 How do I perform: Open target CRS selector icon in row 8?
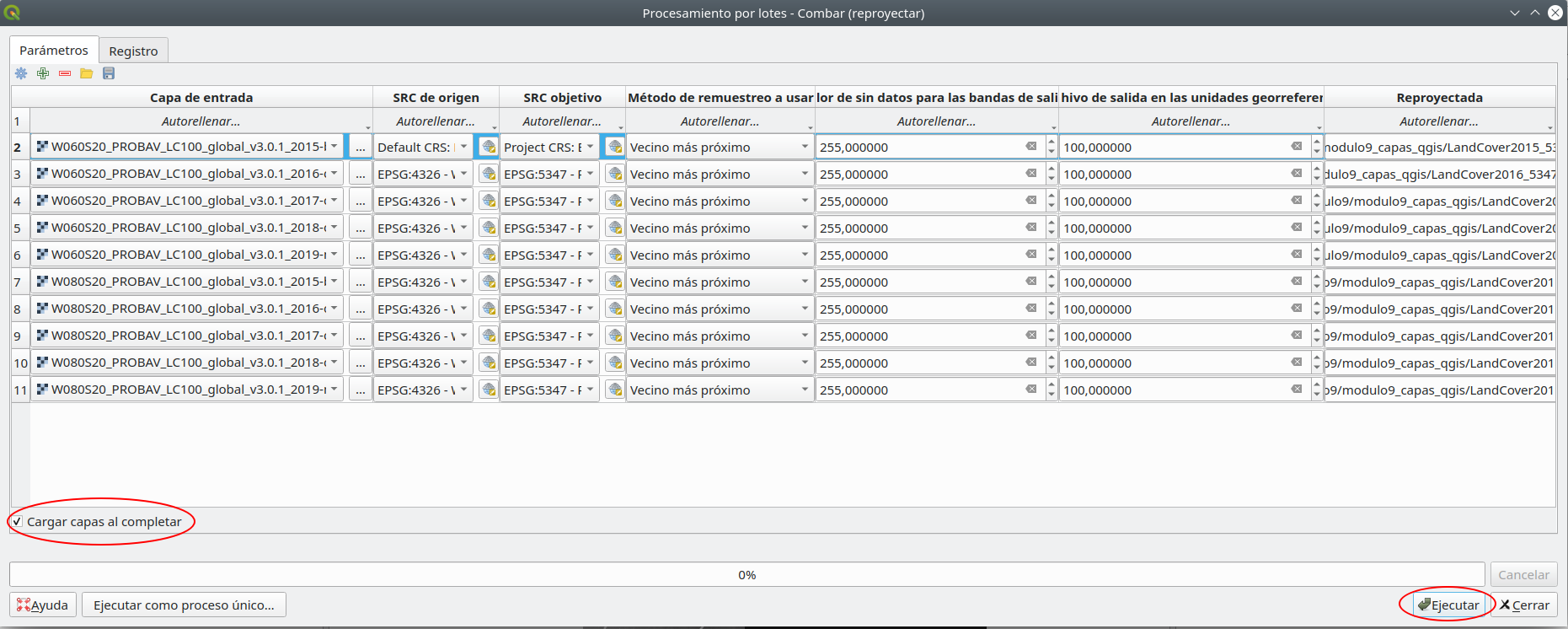point(615,309)
